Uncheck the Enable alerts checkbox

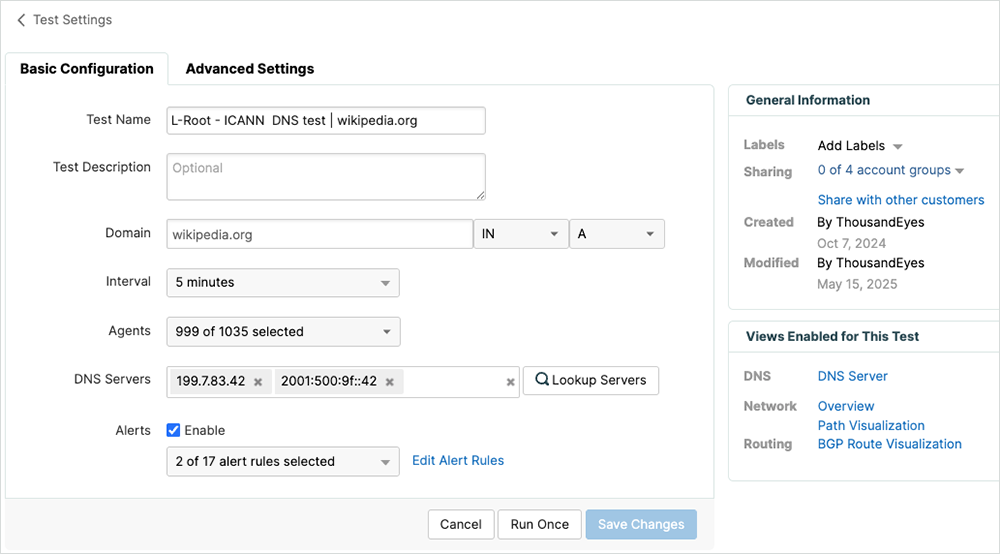point(173,430)
